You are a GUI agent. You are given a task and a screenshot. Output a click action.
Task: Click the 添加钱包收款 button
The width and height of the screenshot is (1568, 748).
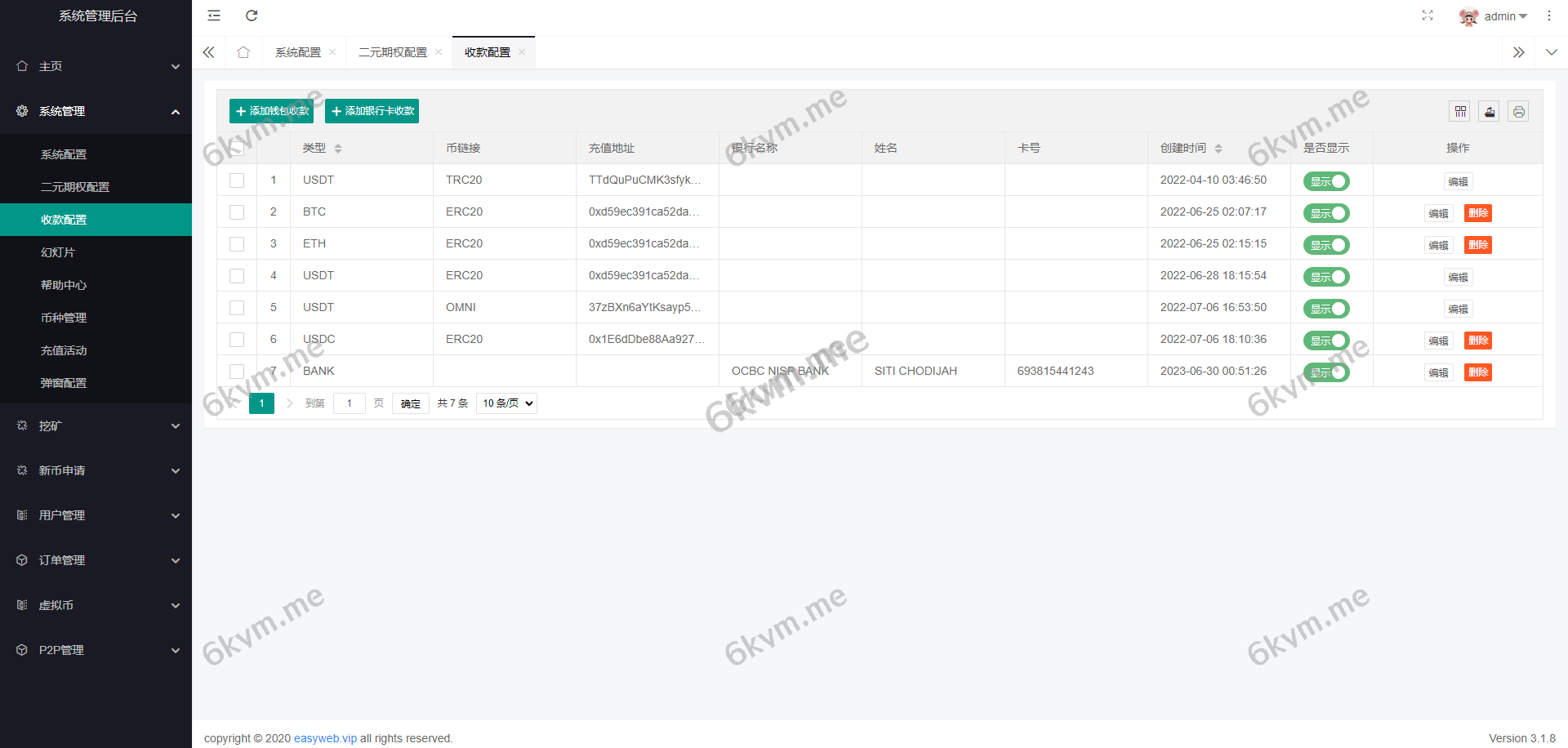(269, 111)
